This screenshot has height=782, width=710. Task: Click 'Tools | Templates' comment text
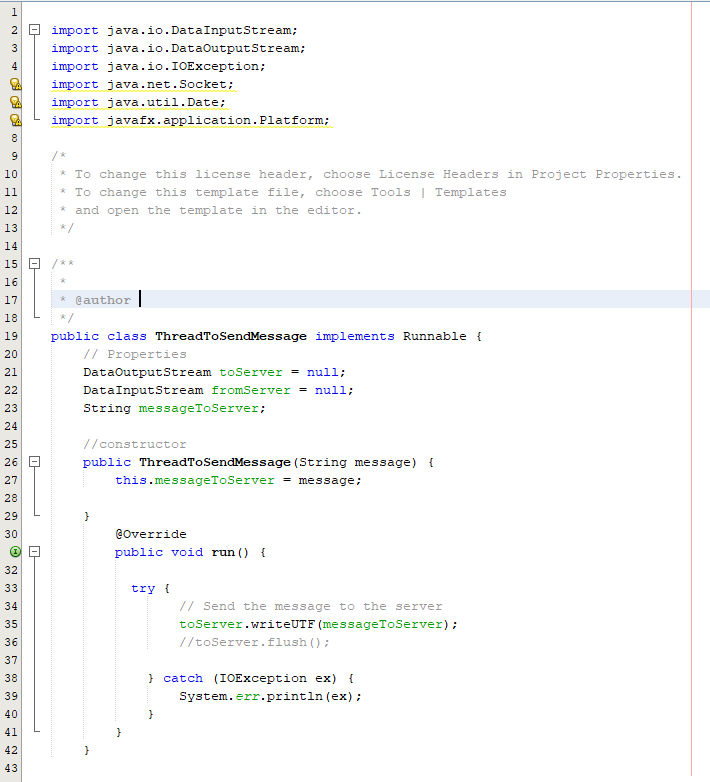click(438, 193)
